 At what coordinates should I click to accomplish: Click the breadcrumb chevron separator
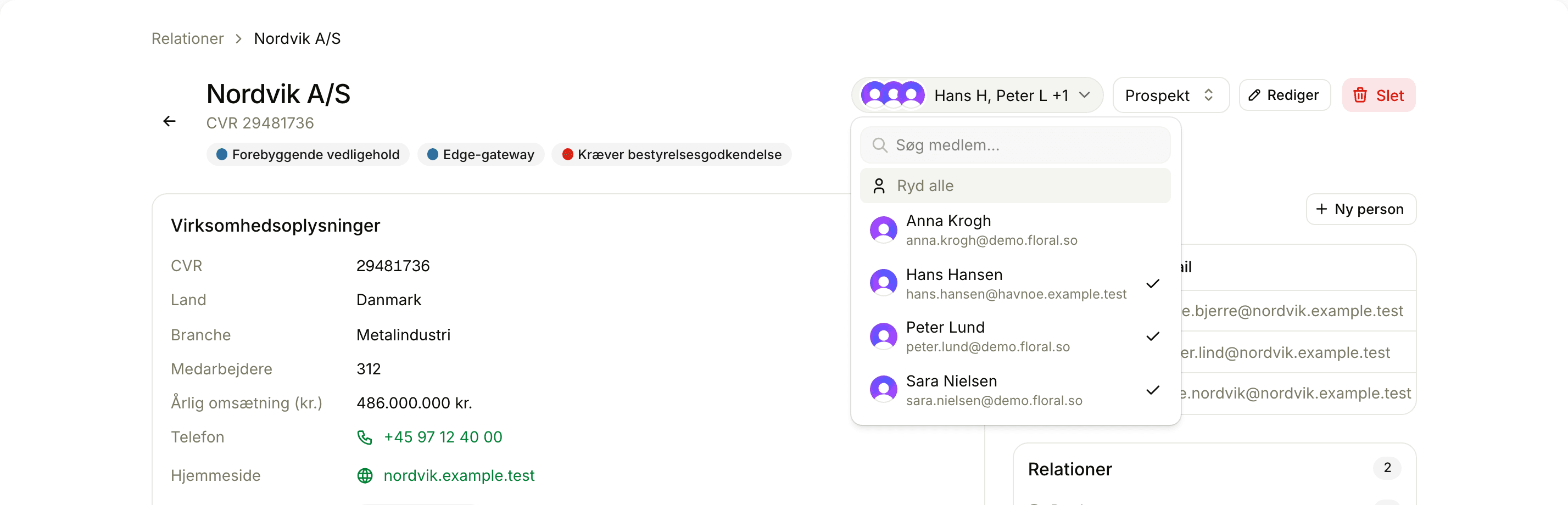(x=238, y=39)
